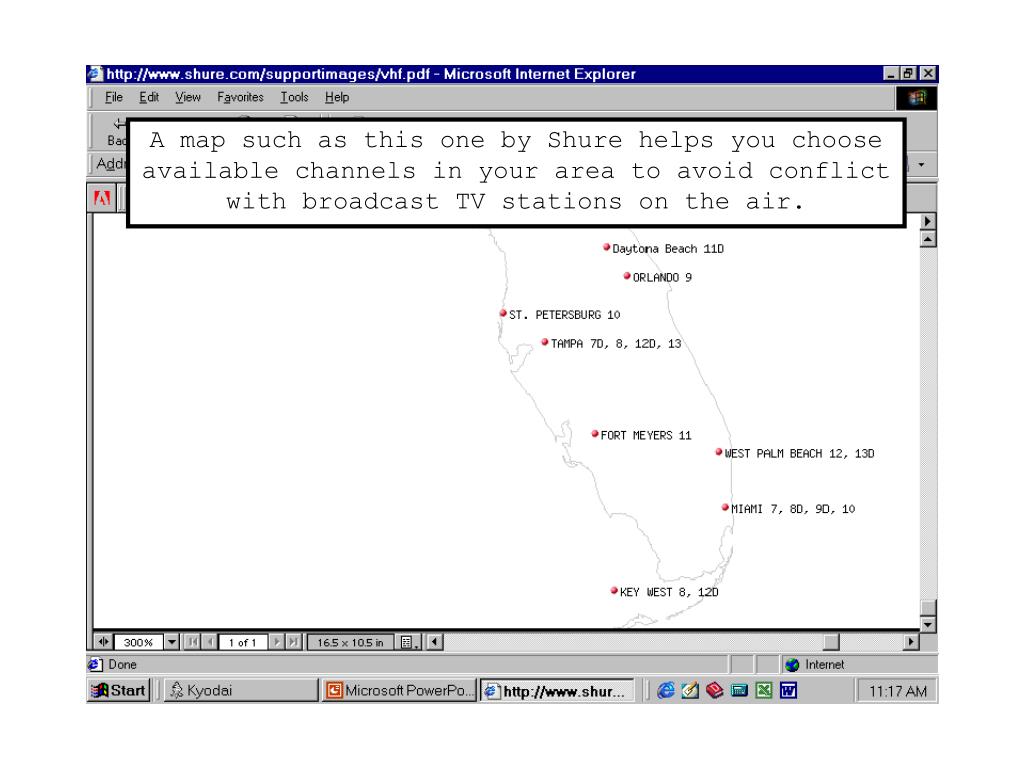1024x768 pixels.
Task: Open the Tools menu
Action: (x=294, y=97)
